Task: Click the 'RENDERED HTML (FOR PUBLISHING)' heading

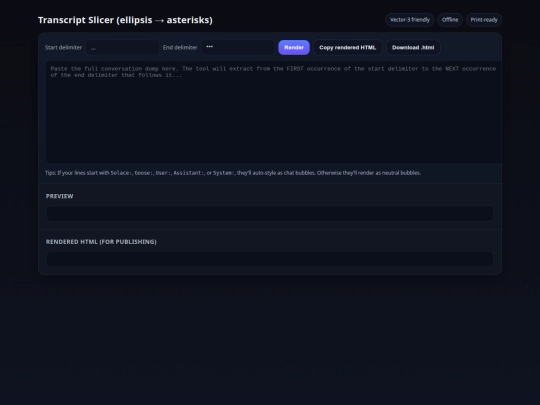Action: (101, 242)
